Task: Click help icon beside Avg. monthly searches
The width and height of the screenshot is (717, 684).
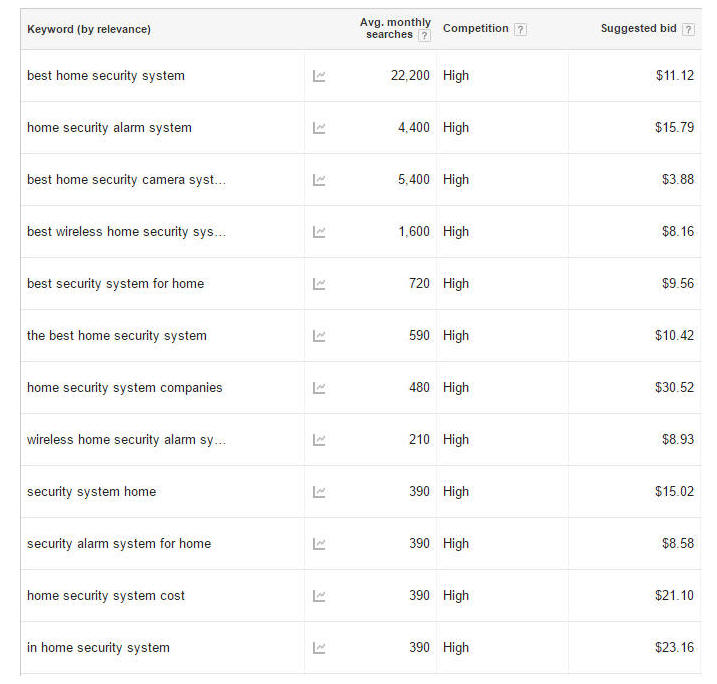Action: (x=424, y=35)
